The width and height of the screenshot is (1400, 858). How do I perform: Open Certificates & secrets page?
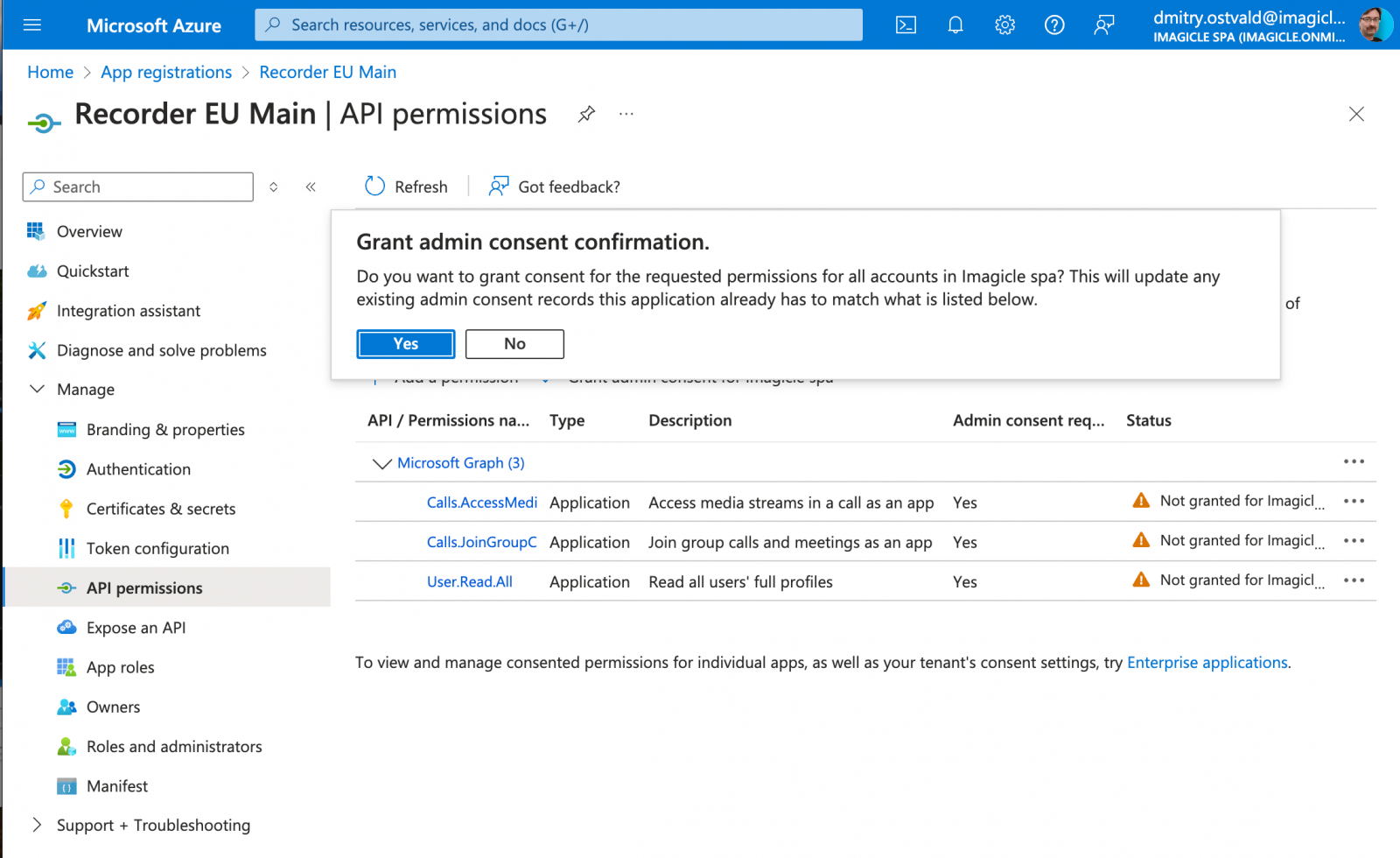pos(161,509)
